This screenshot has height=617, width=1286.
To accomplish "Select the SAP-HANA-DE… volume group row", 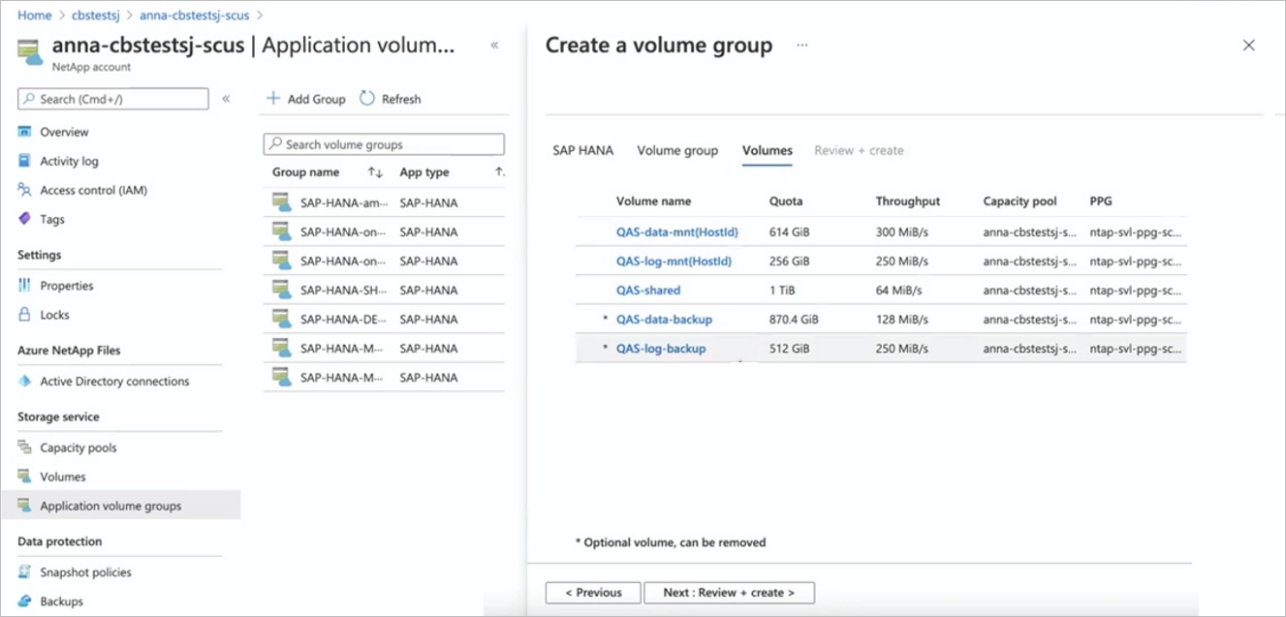I will 384,319.
